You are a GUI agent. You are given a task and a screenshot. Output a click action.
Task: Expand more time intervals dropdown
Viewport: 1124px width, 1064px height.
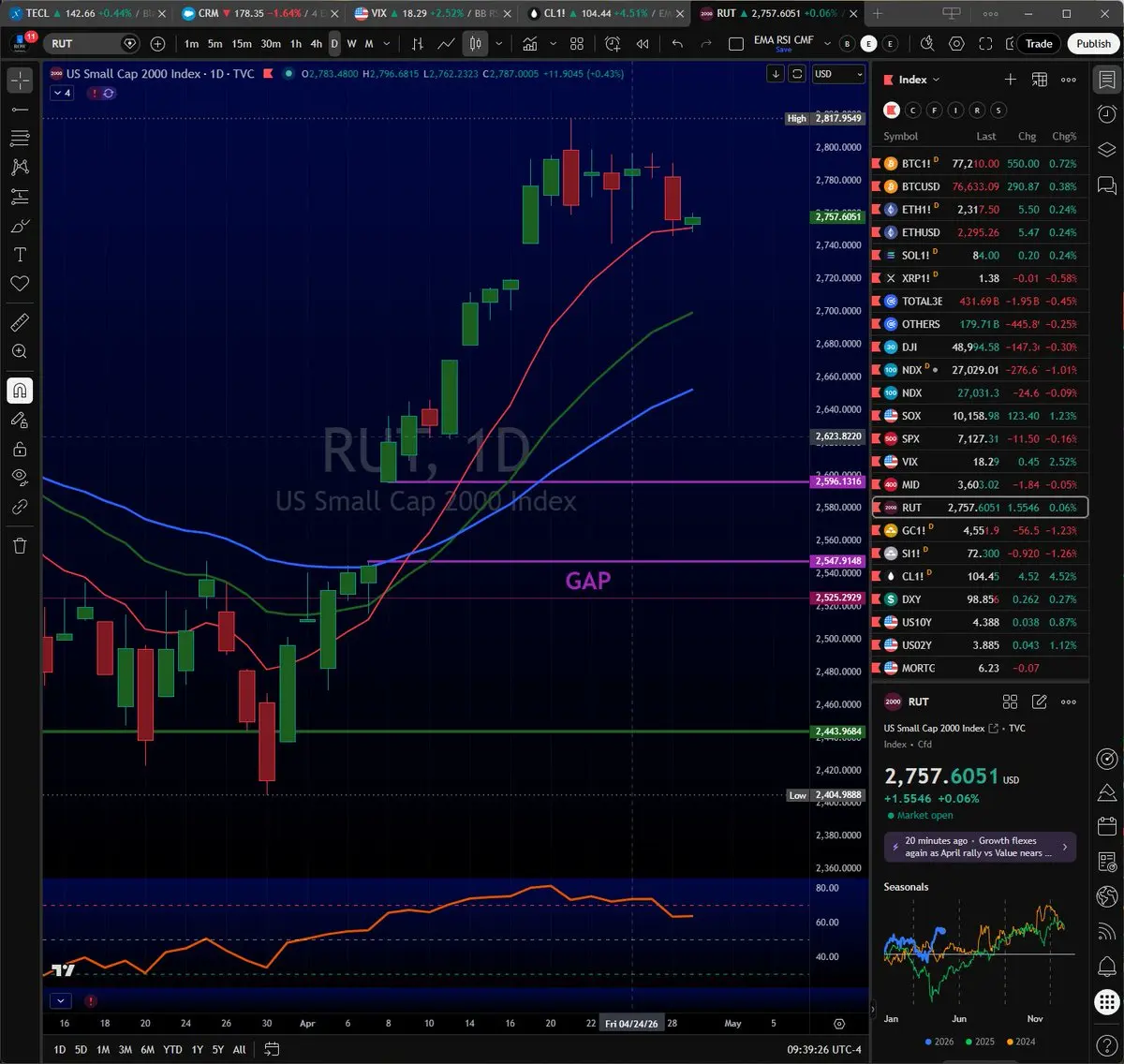pyautogui.click(x=387, y=44)
